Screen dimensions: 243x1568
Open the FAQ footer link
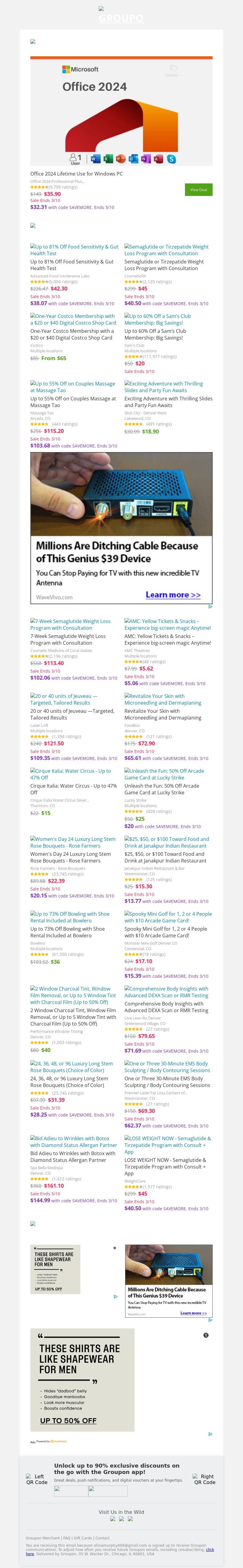(67, 1538)
